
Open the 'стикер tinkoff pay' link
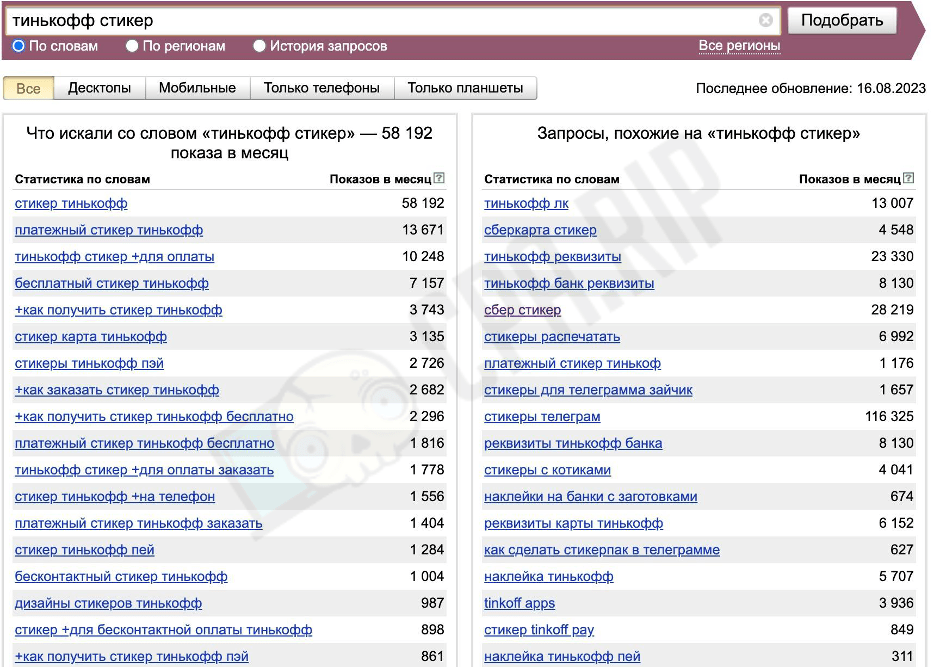[539, 630]
